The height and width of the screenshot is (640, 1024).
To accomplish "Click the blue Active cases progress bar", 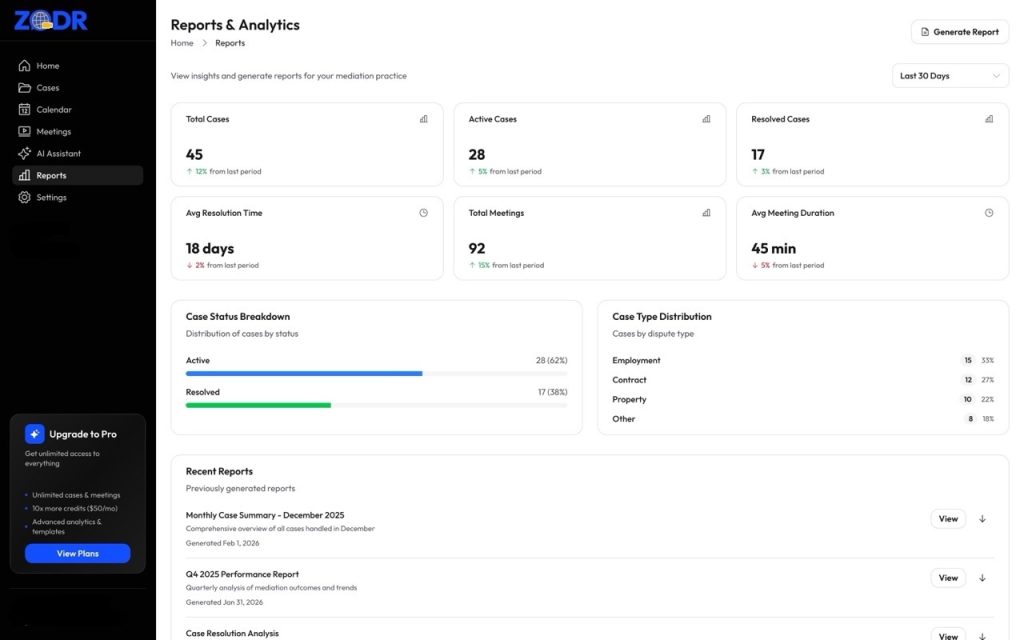I will point(304,373).
